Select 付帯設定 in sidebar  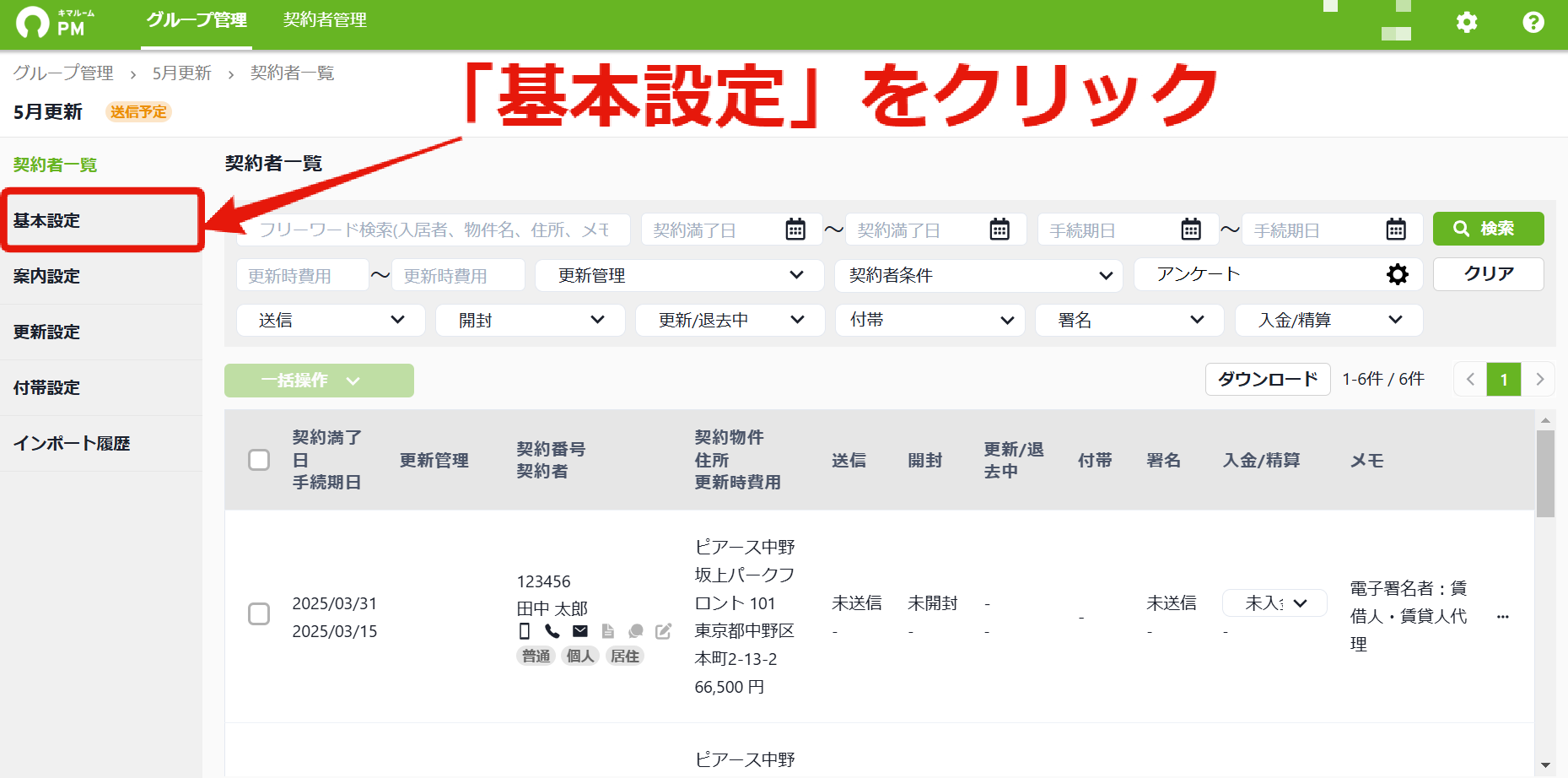(x=101, y=387)
